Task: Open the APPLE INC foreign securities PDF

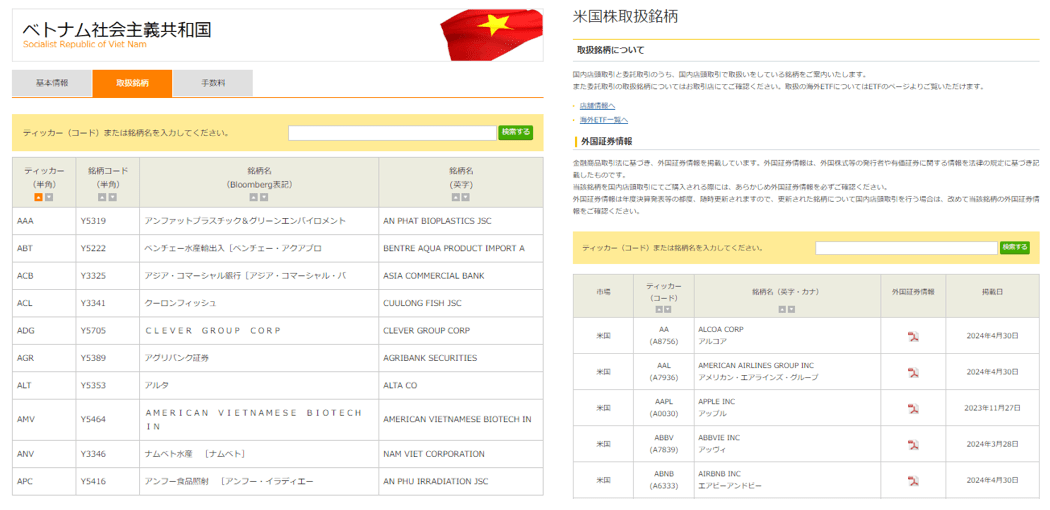Action: [912, 408]
